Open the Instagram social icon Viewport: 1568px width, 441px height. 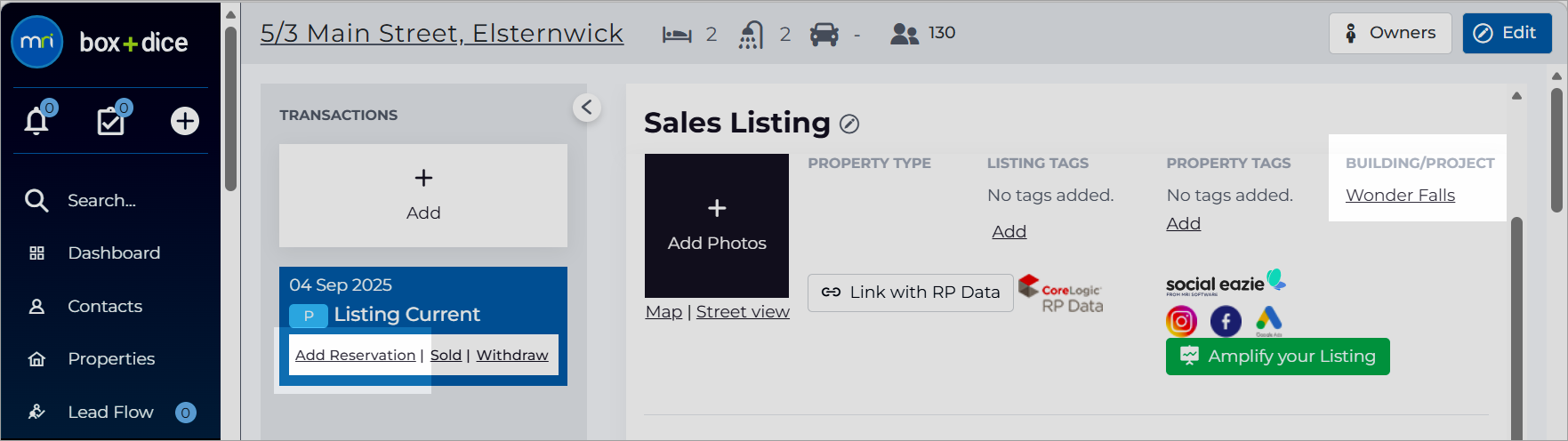coord(1181,321)
